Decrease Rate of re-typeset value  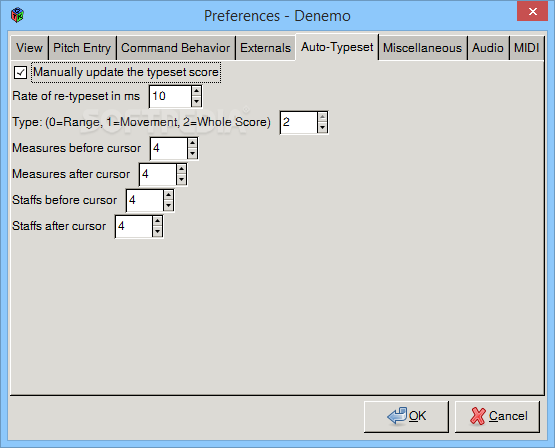tap(196, 102)
